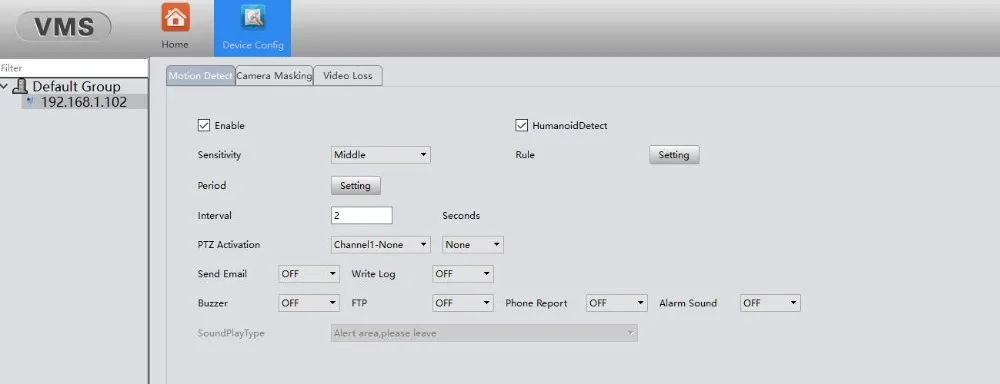Click the Interval label
Screen dimensions: 1000x384
pyautogui.click(x=214, y=216)
